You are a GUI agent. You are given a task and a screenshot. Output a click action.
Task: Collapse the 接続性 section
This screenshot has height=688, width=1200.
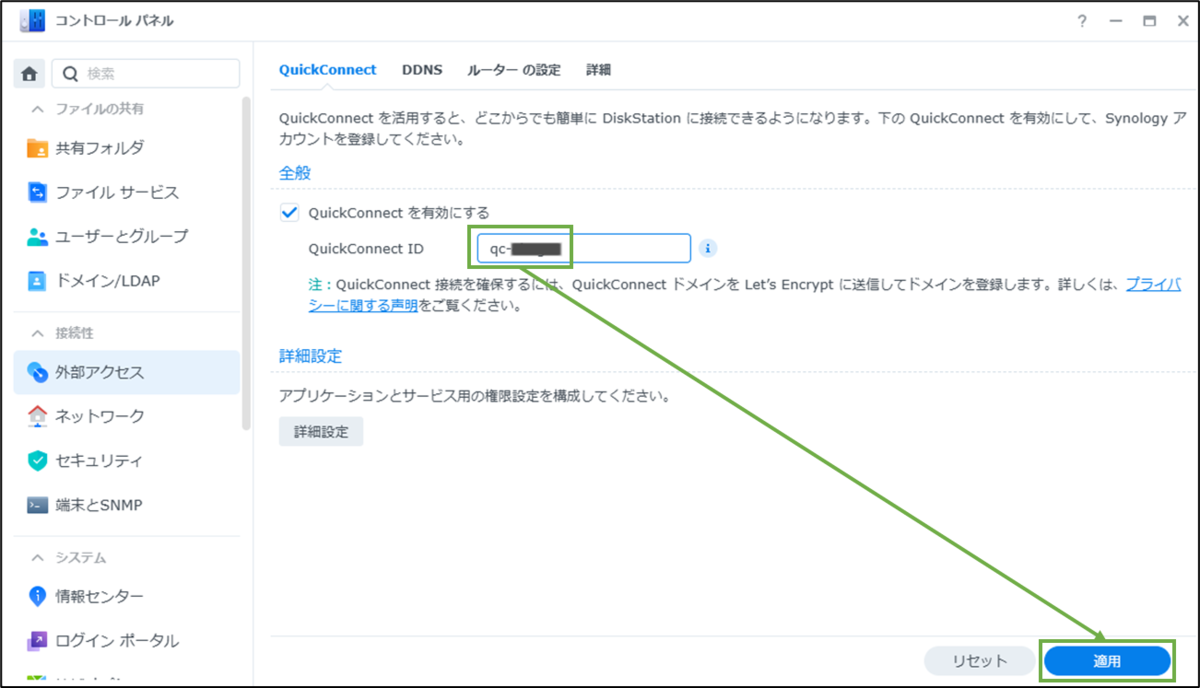coord(39,333)
